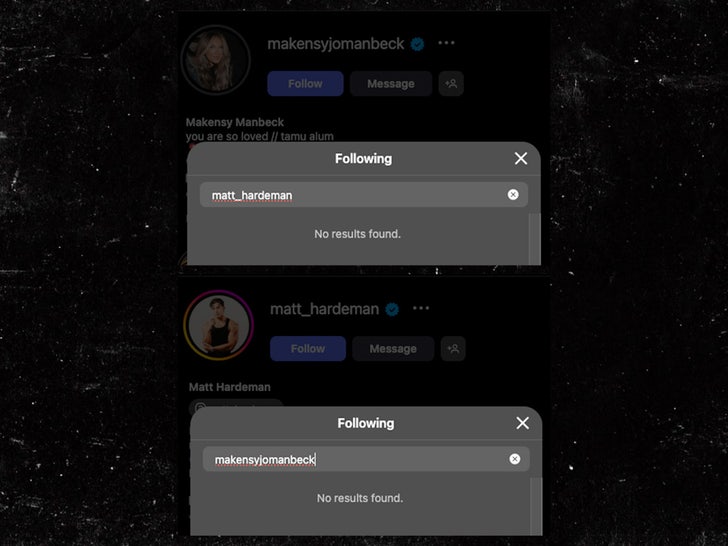This screenshot has width=728, height=546.
Task: Follow matt_hardeman
Action: [x=308, y=349]
